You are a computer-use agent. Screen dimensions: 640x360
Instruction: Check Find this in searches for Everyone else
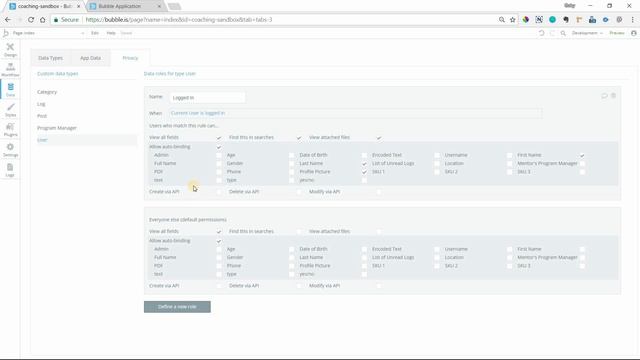click(299, 231)
